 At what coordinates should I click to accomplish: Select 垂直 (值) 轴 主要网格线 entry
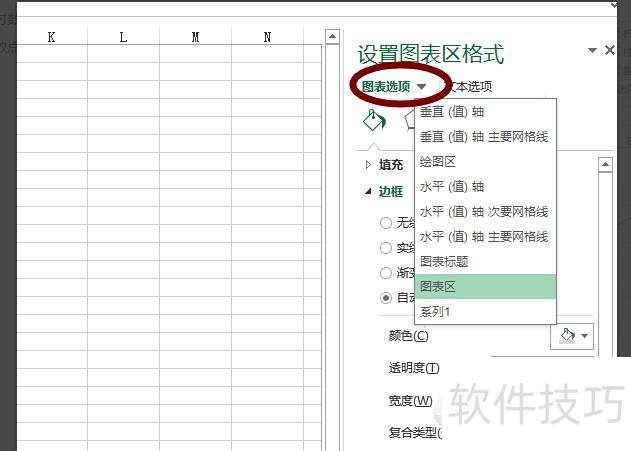click(x=485, y=137)
